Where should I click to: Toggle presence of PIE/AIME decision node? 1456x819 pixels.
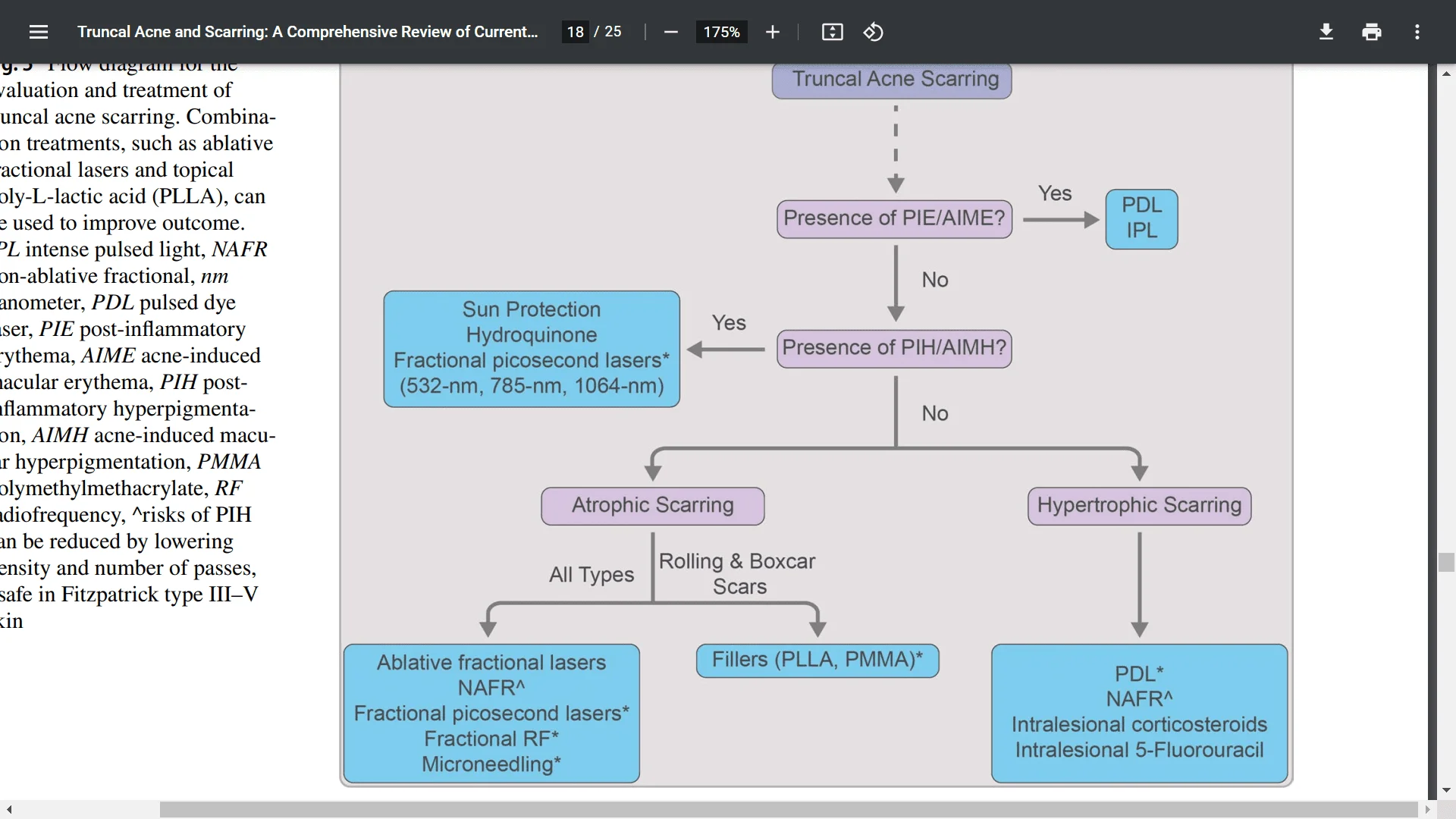coord(893,218)
